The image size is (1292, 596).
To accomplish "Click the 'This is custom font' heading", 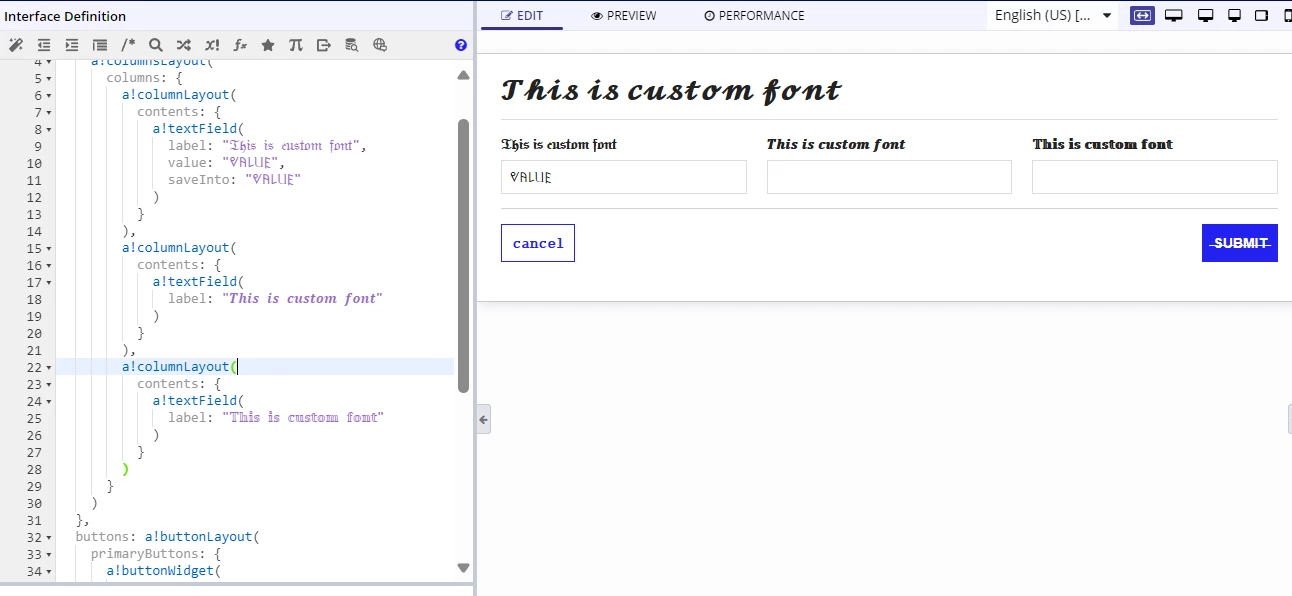I will [671, 90].
